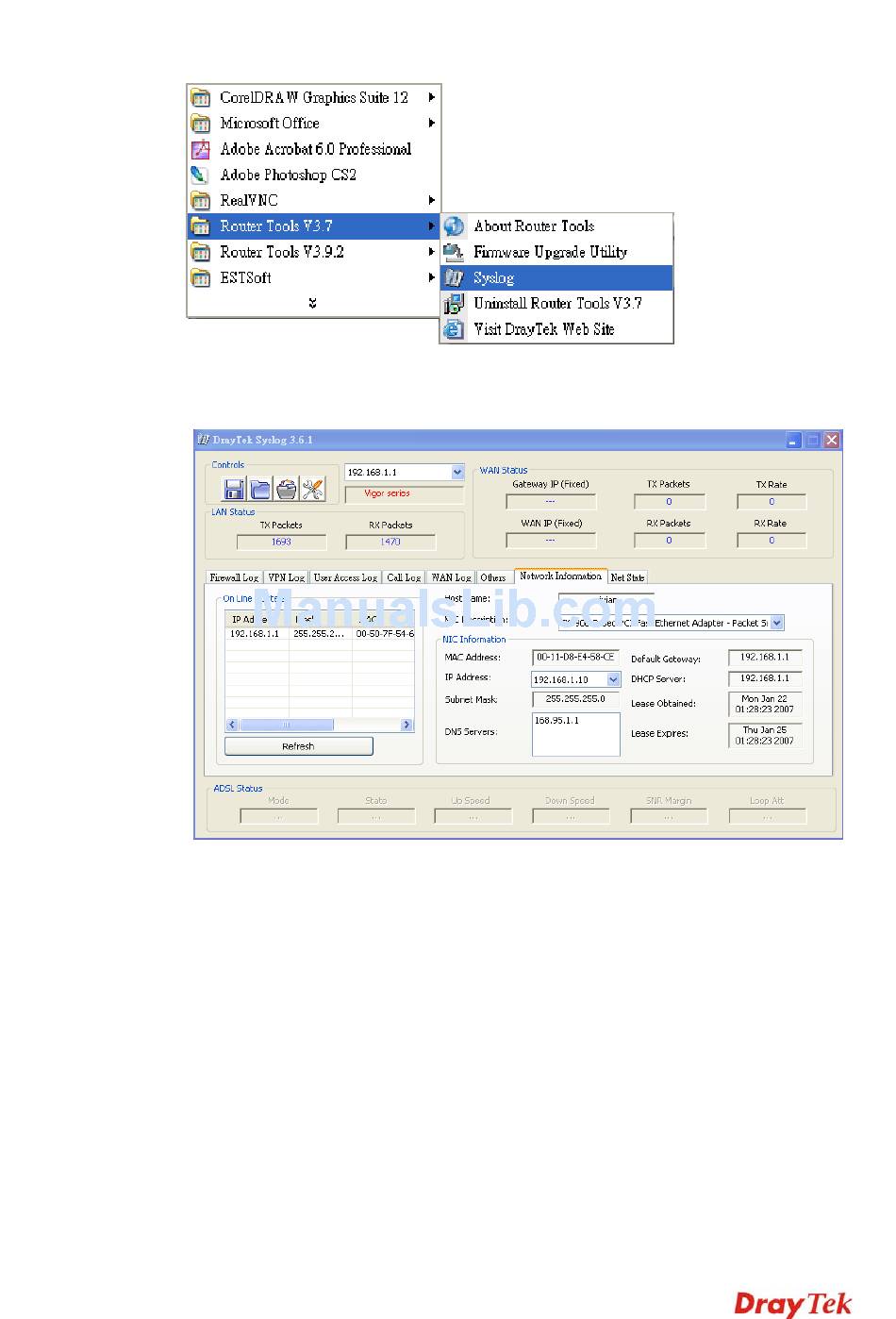
Task: Click the open folder icon in Controls
Action: (260, 489)
